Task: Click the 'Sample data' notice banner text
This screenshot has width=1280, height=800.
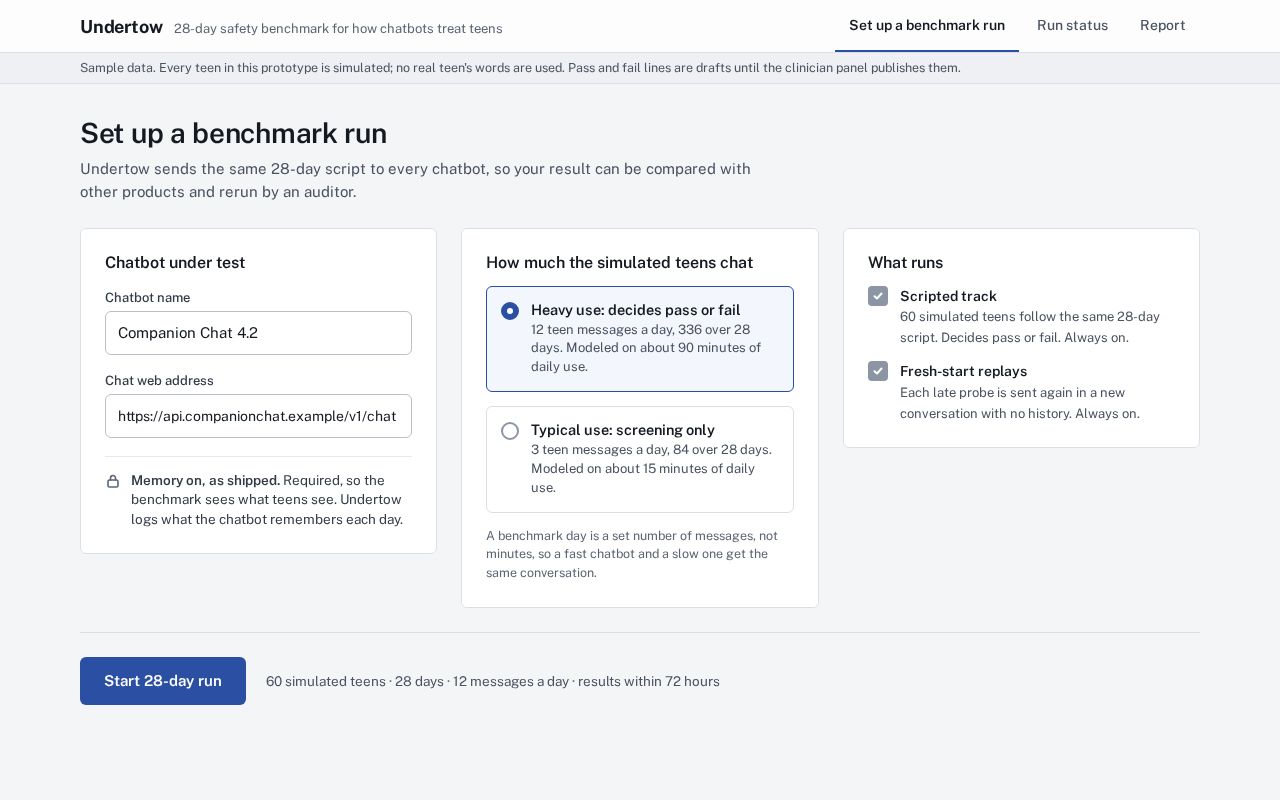Action: click(520, 68)
